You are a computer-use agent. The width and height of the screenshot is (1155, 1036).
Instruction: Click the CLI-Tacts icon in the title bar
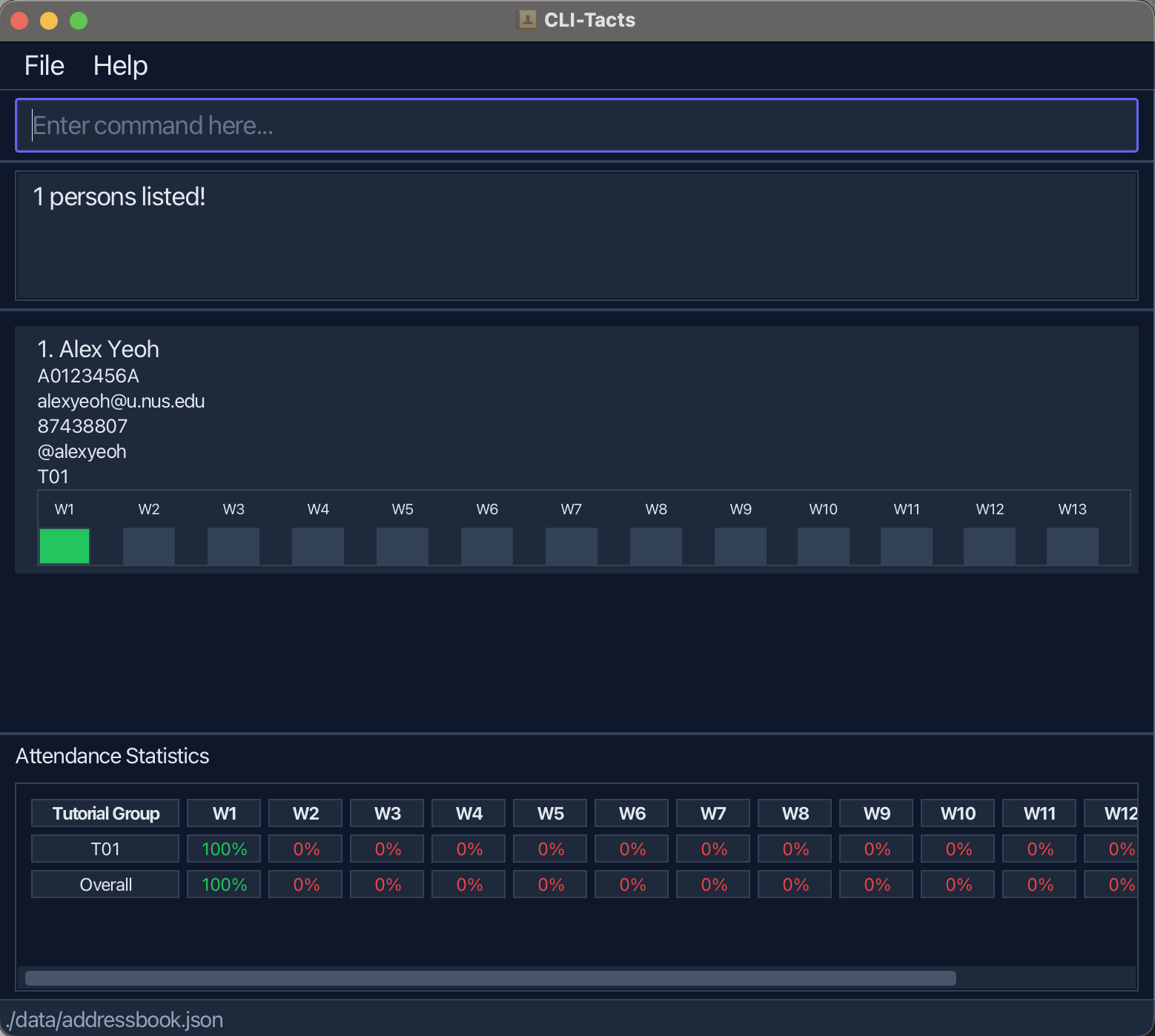[x=526, y=20]
